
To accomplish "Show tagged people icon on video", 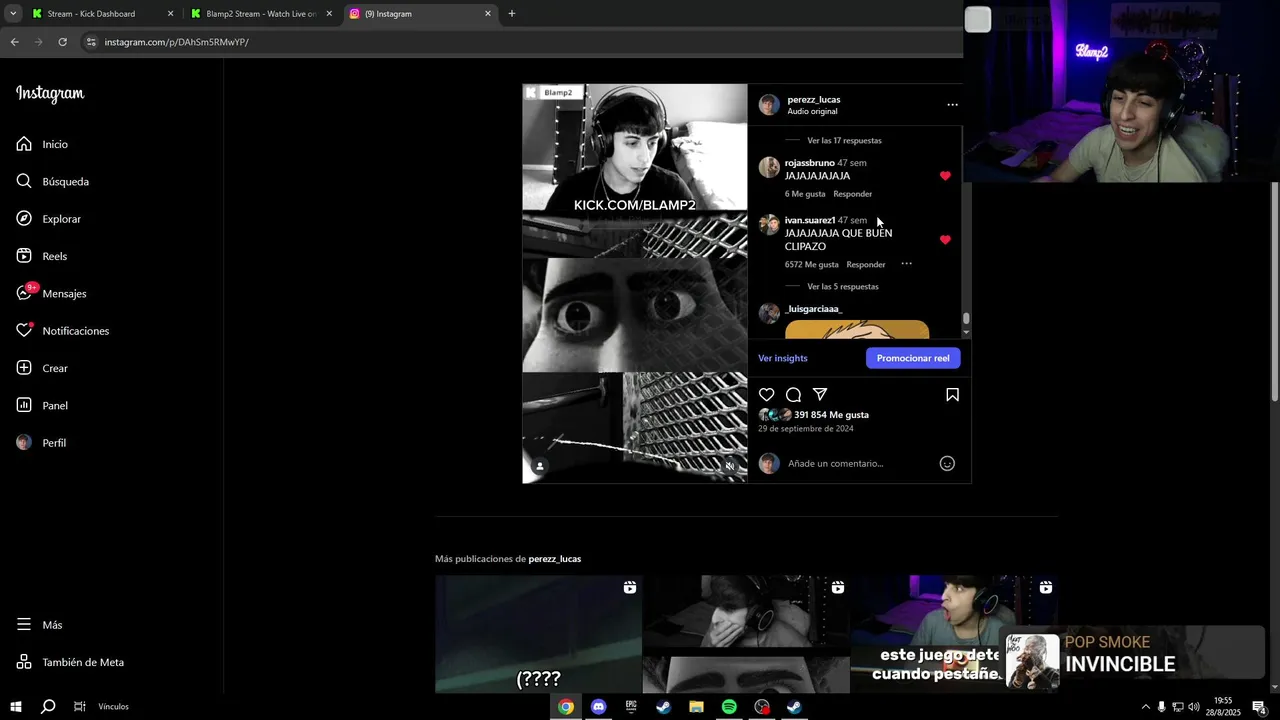I will click(540, 466).
